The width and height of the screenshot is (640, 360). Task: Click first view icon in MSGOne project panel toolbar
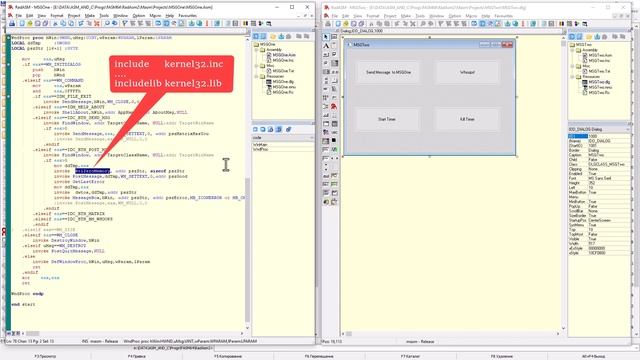pos(256,37)
